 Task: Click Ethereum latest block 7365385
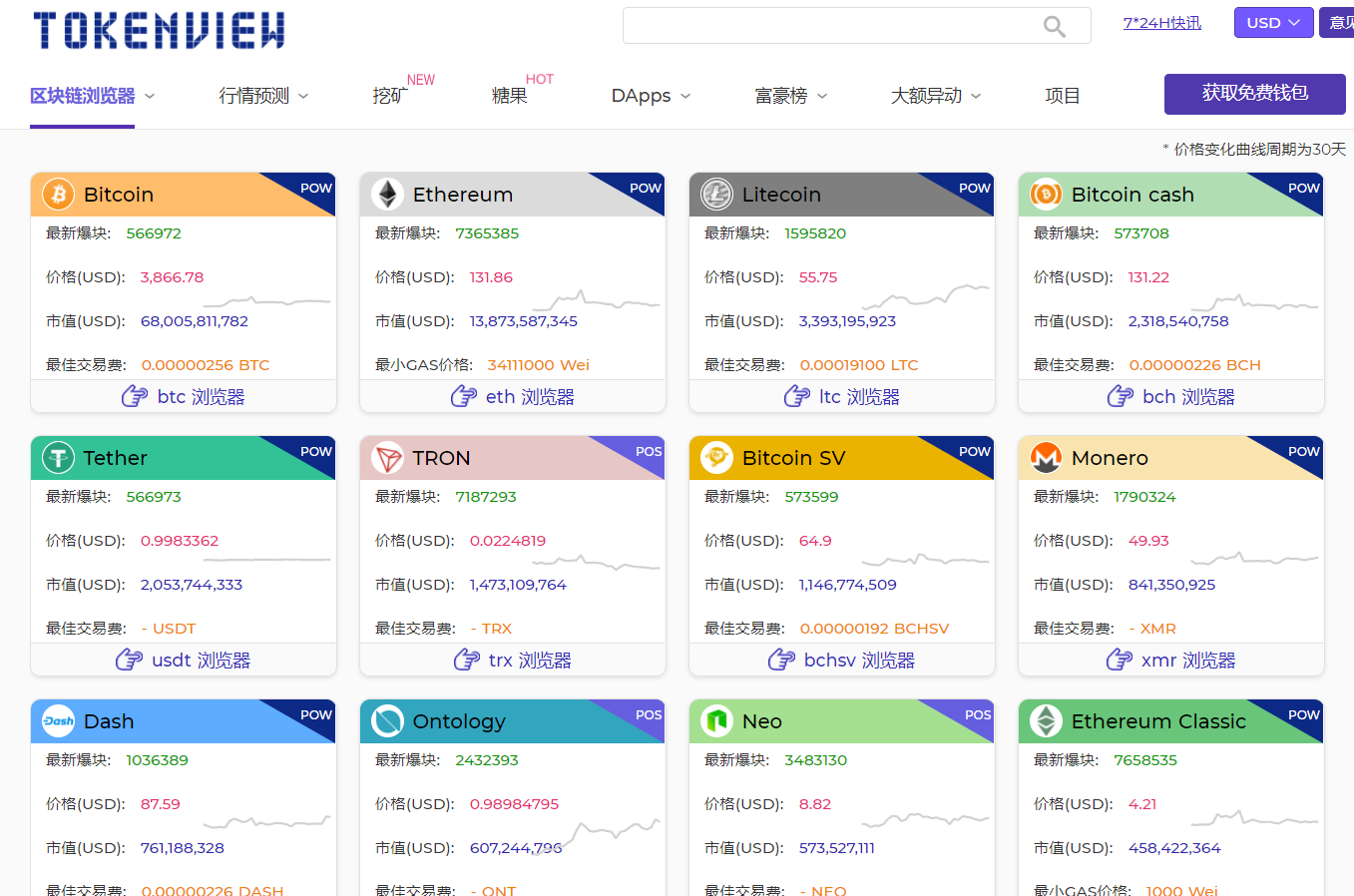click(487, 233)
